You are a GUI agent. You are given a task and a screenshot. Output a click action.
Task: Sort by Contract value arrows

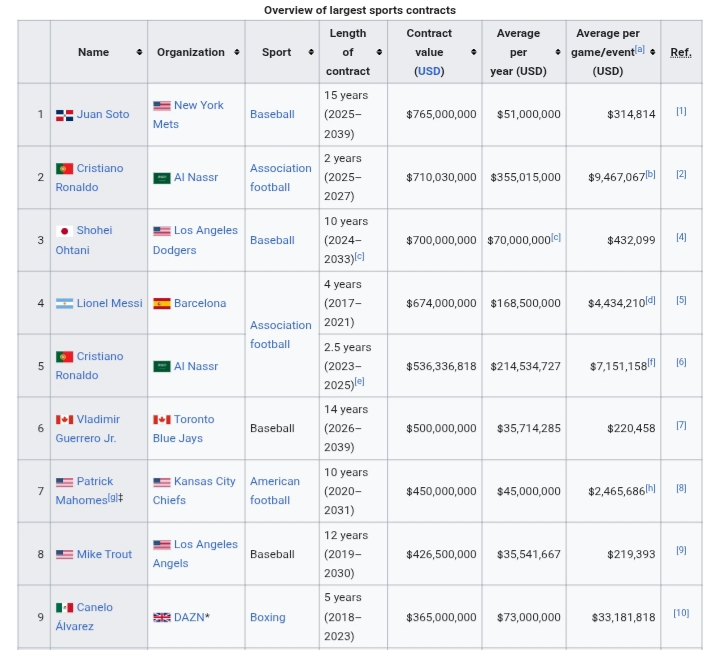pos(473,52)
